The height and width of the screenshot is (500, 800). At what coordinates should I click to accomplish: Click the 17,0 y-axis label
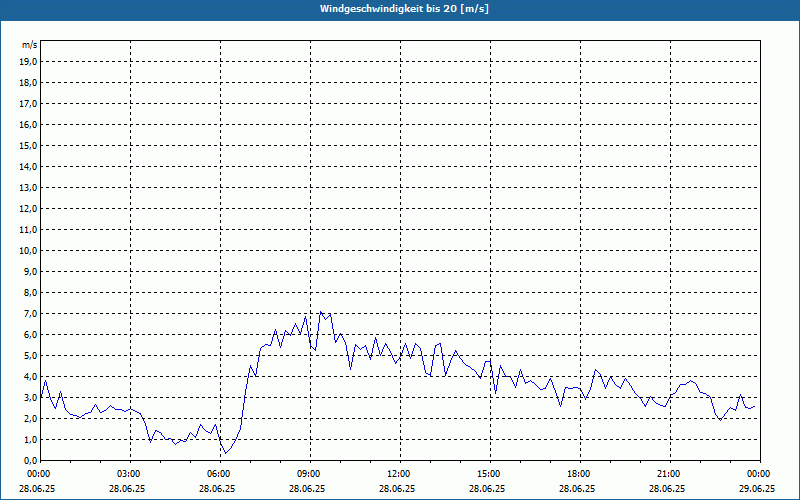click(x=28, y=104)
